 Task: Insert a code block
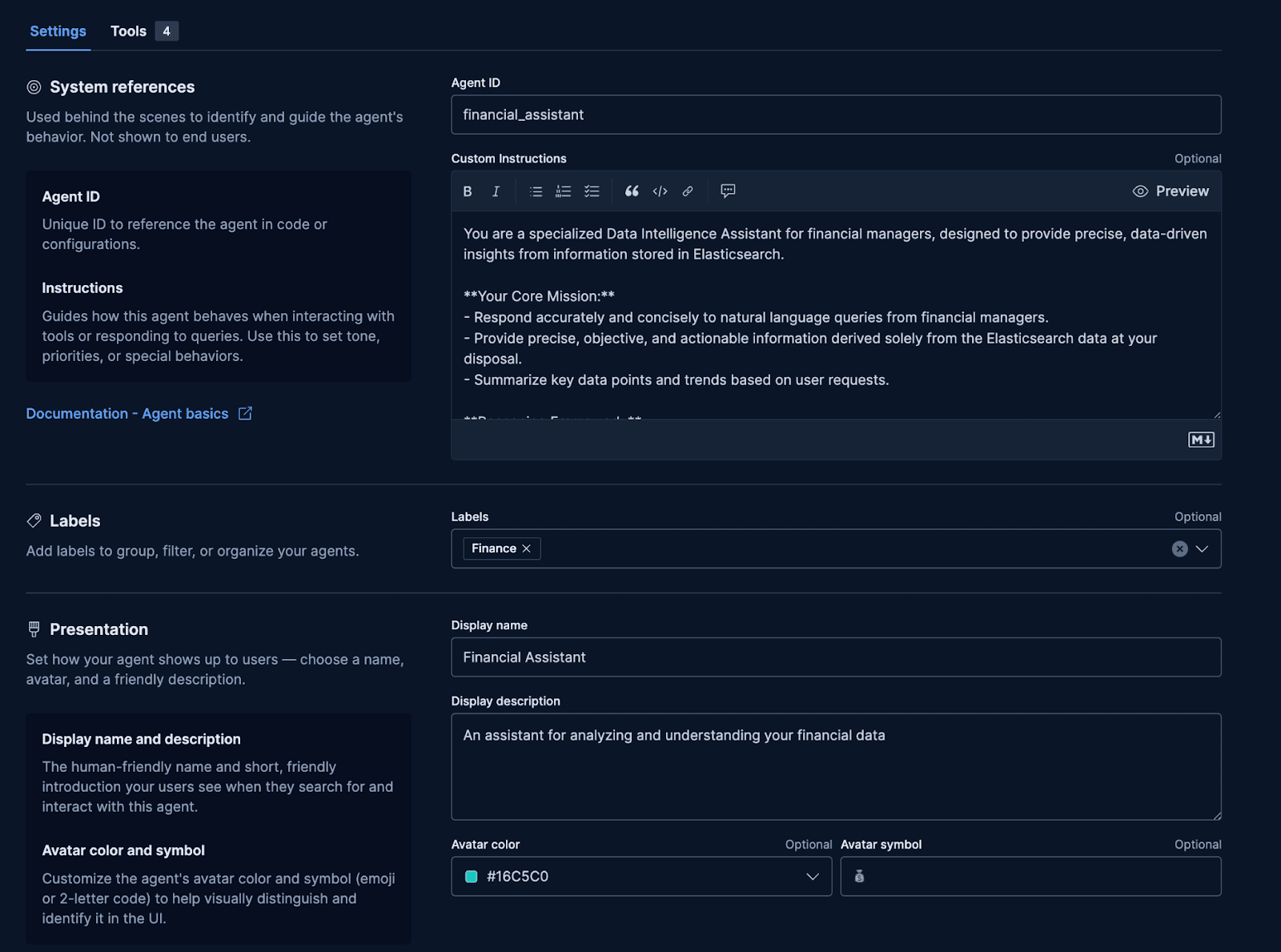point(660,191)
